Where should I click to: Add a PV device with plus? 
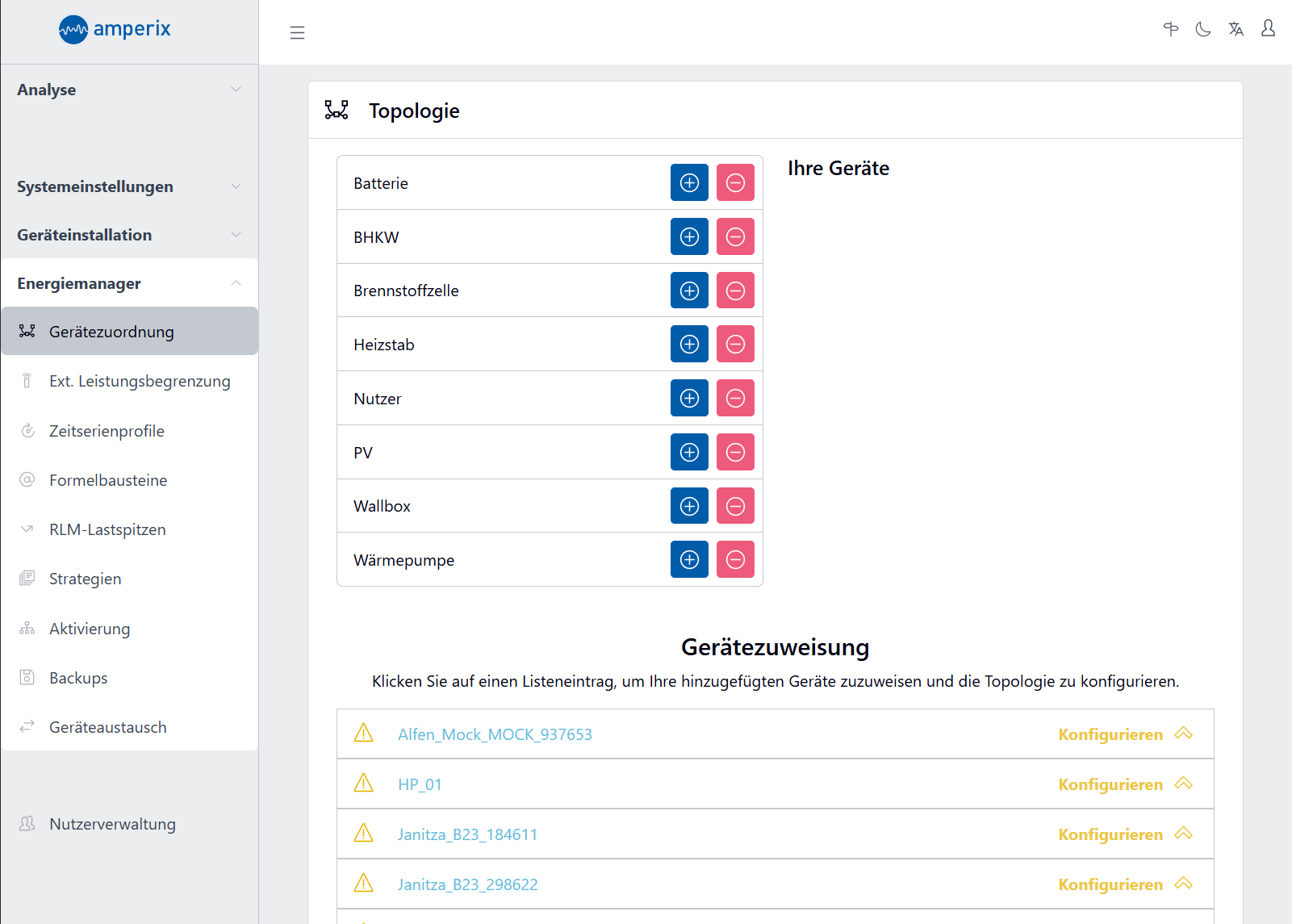(689, 453)
